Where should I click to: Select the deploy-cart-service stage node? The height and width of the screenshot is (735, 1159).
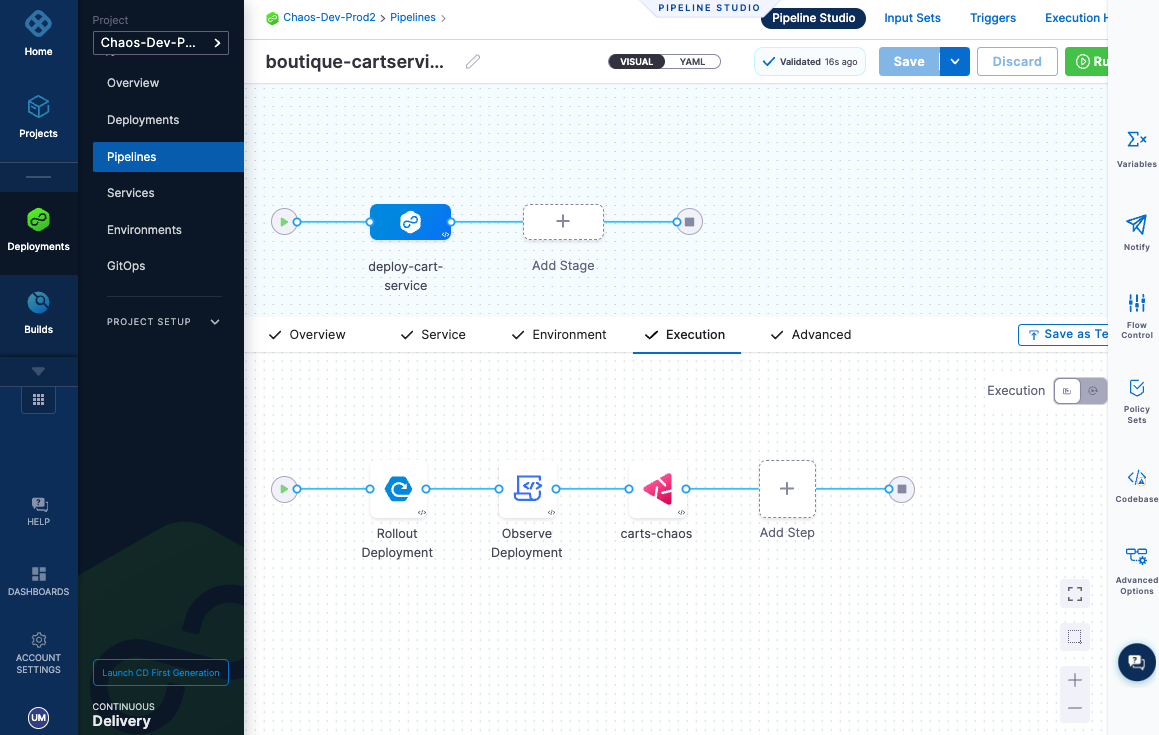tap(410, 222)
